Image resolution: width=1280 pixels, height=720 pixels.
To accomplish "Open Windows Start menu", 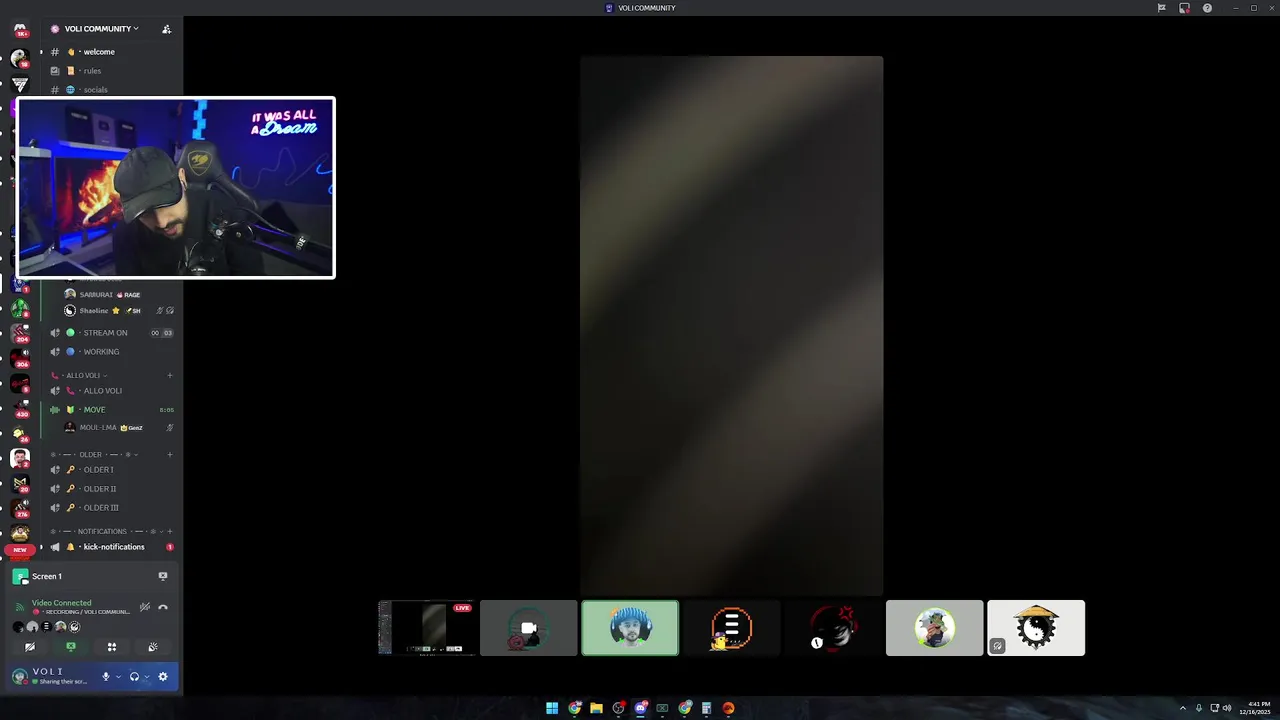I will click(x=552, y=708).
